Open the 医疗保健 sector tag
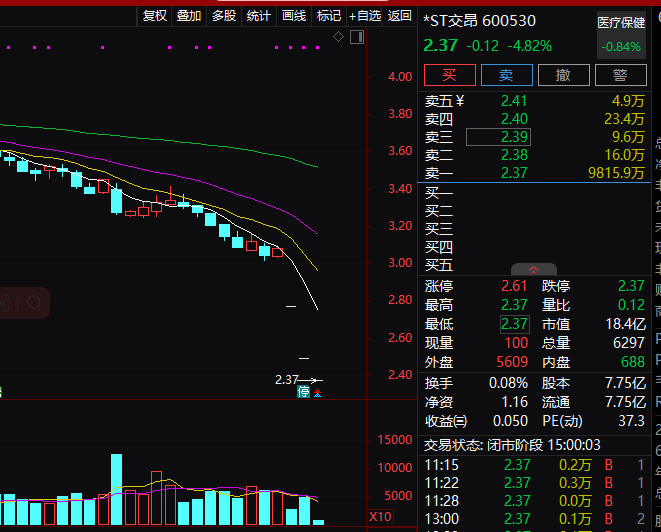 pos(621,23)
